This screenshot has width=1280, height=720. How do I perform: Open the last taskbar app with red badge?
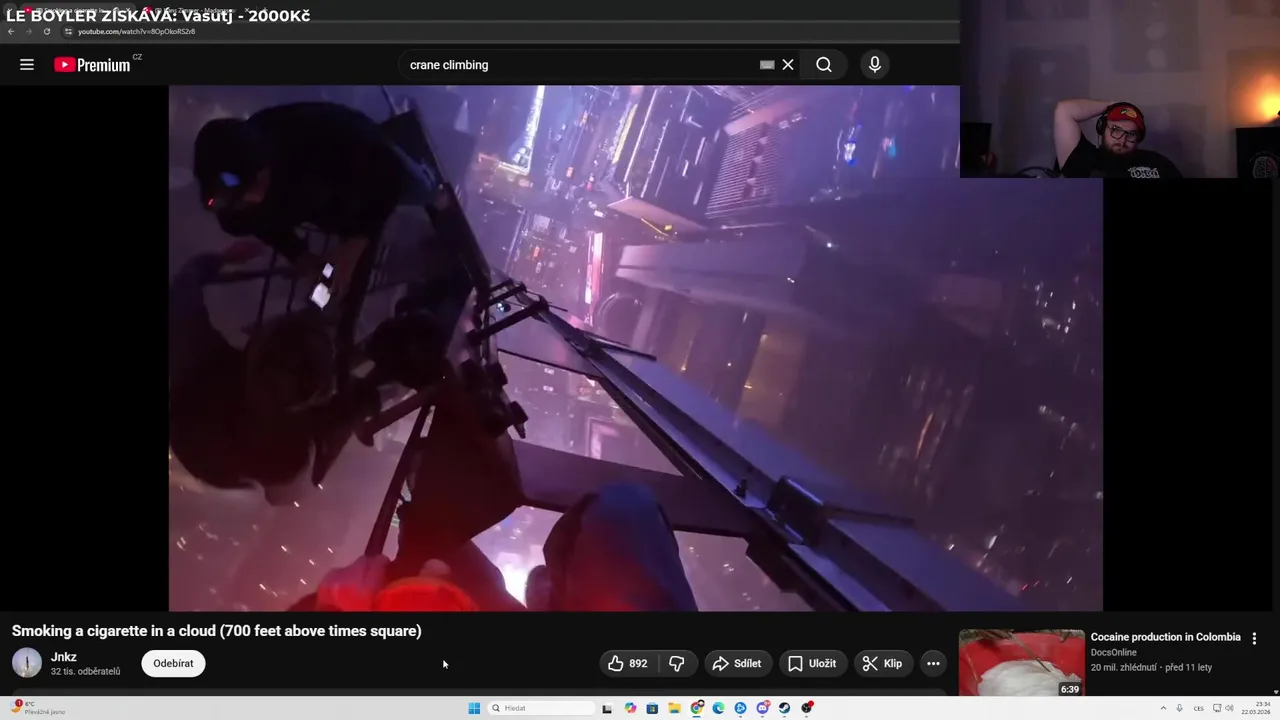pyautogui.click(x=807, y=708)
